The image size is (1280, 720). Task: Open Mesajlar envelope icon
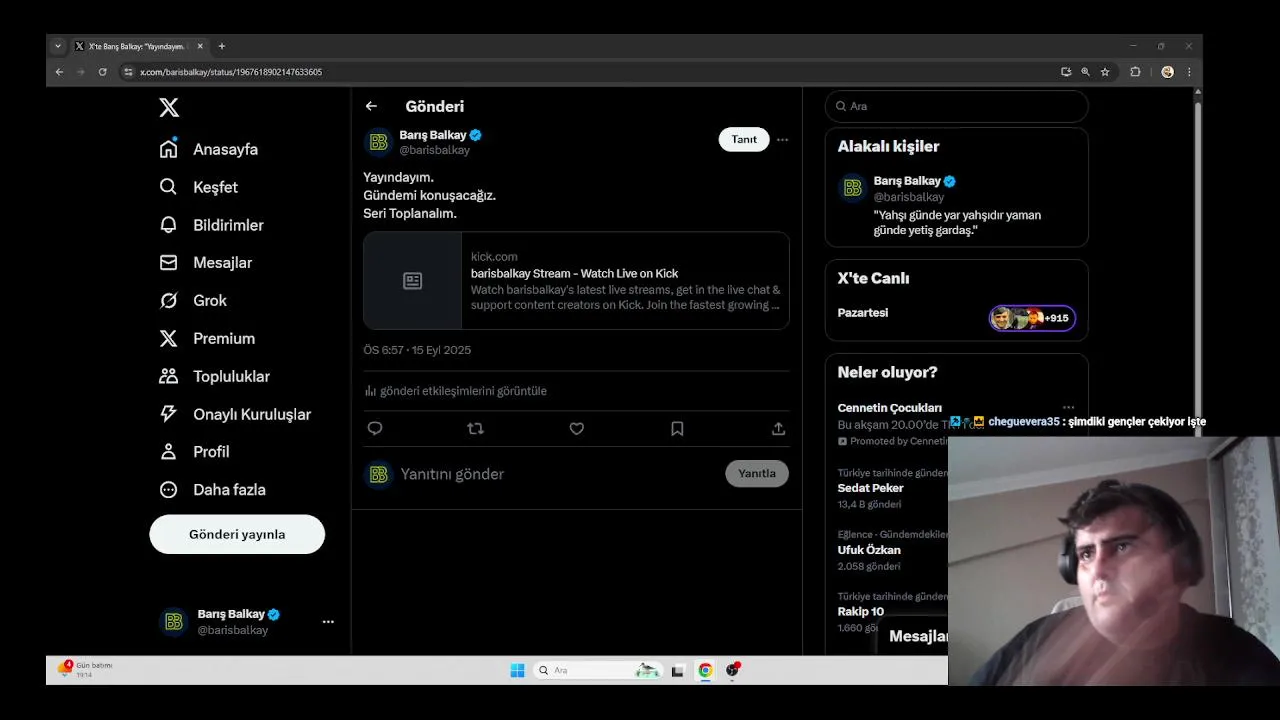click(x=169, y=262)
